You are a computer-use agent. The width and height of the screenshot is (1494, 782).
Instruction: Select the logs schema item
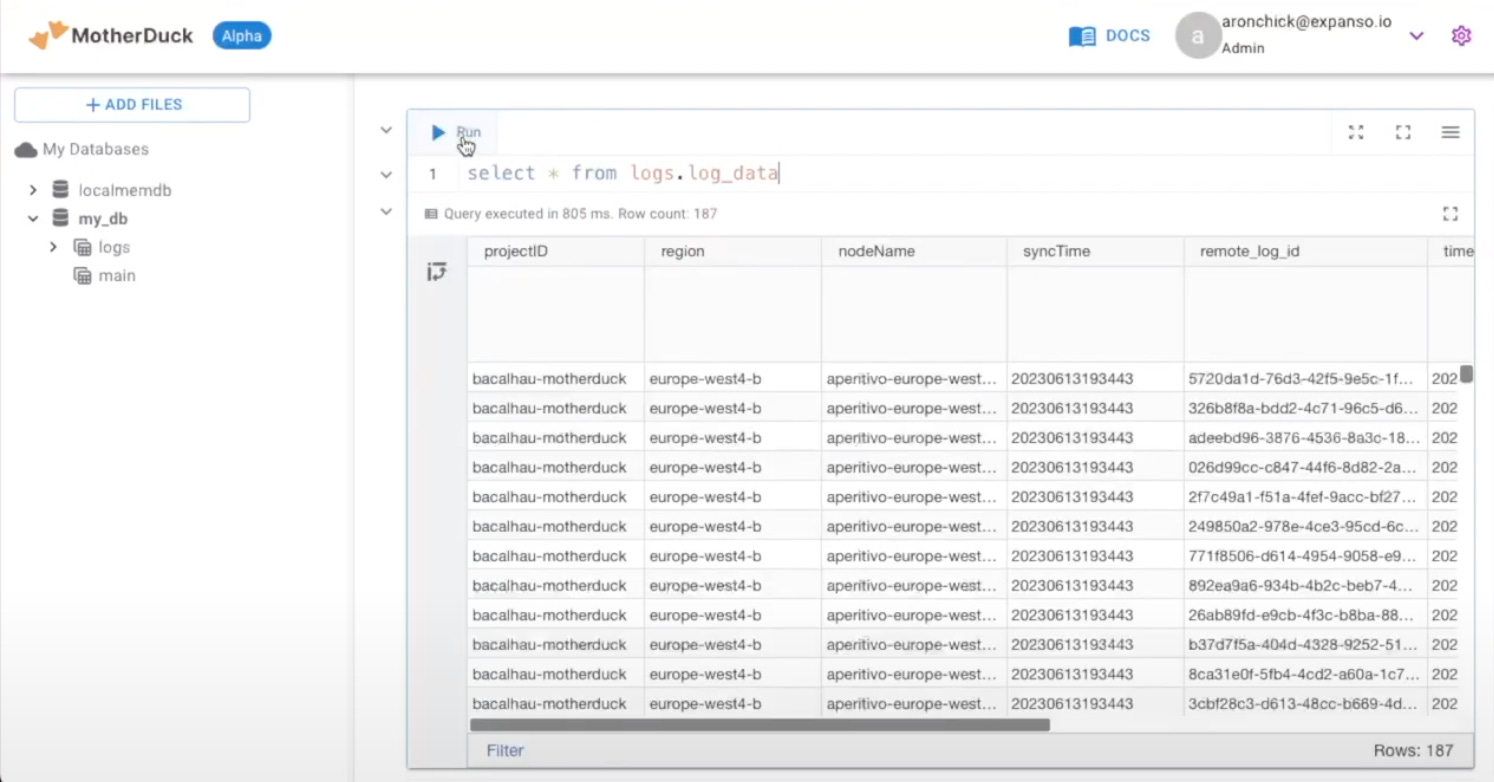pos(114,247)
